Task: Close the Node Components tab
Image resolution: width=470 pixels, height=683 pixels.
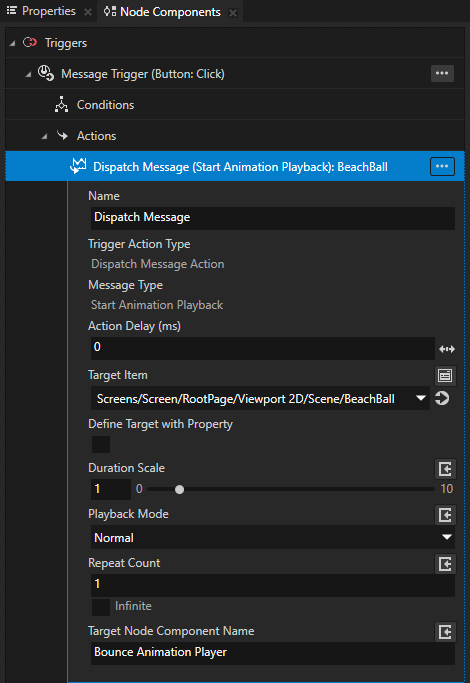Action: (x=233, y=13)
